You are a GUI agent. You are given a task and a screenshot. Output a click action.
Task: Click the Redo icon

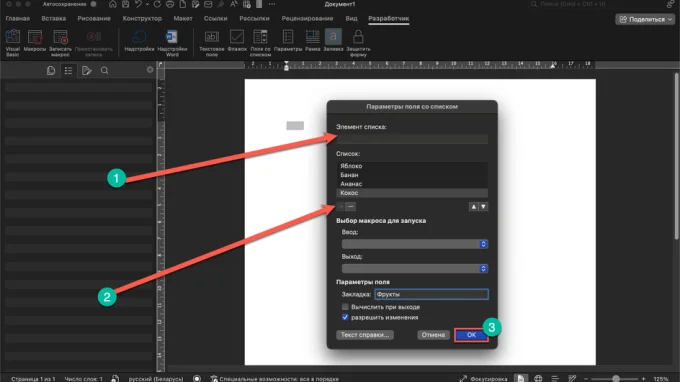tap(157, 4)
